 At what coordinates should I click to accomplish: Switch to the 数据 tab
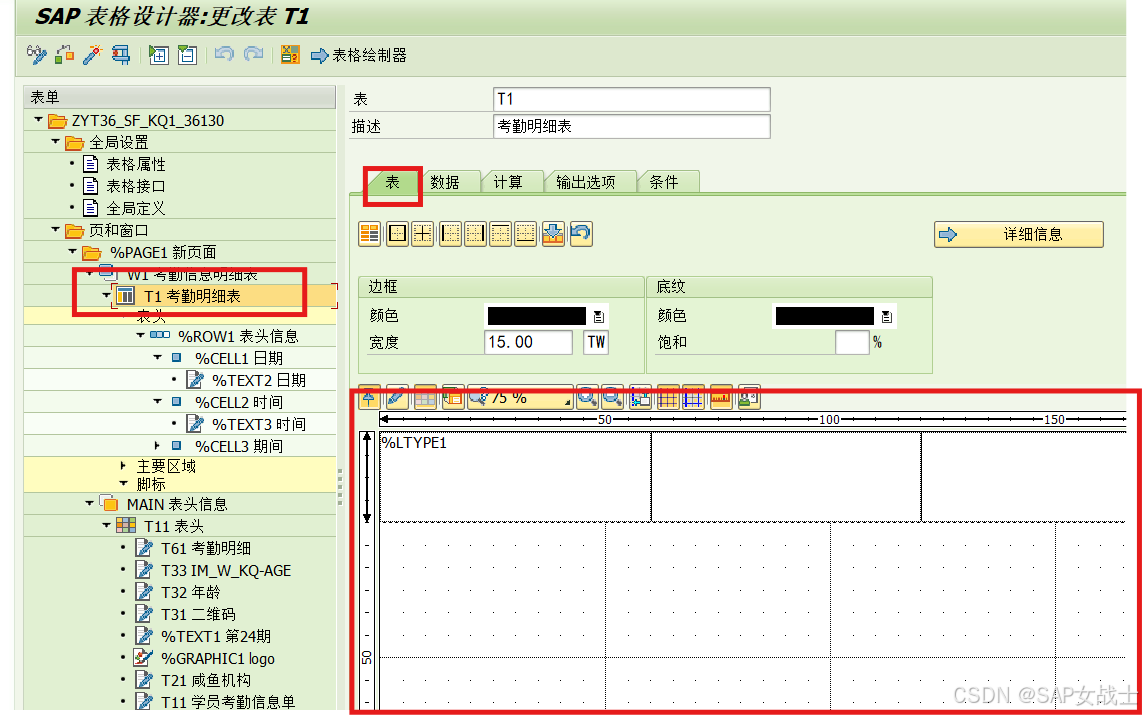coord(445,182)
